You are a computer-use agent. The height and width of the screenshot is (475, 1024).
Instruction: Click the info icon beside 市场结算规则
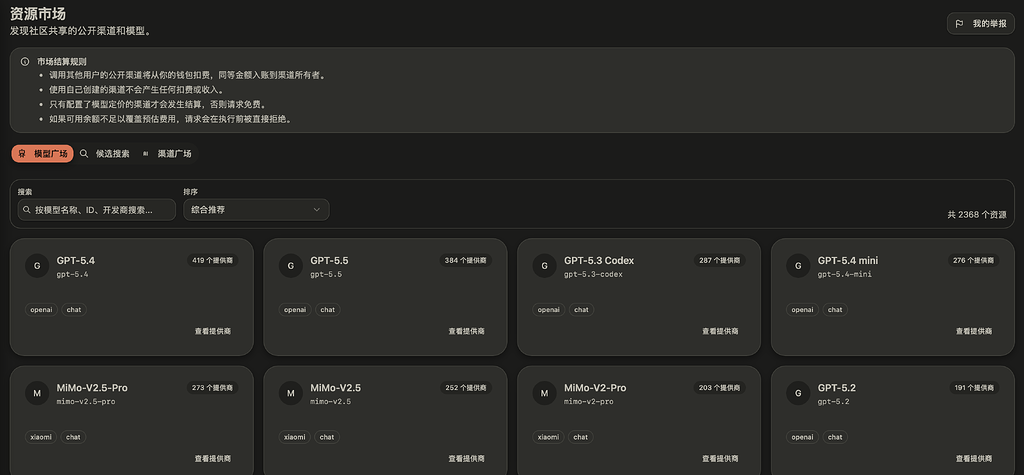click(25, 61)
